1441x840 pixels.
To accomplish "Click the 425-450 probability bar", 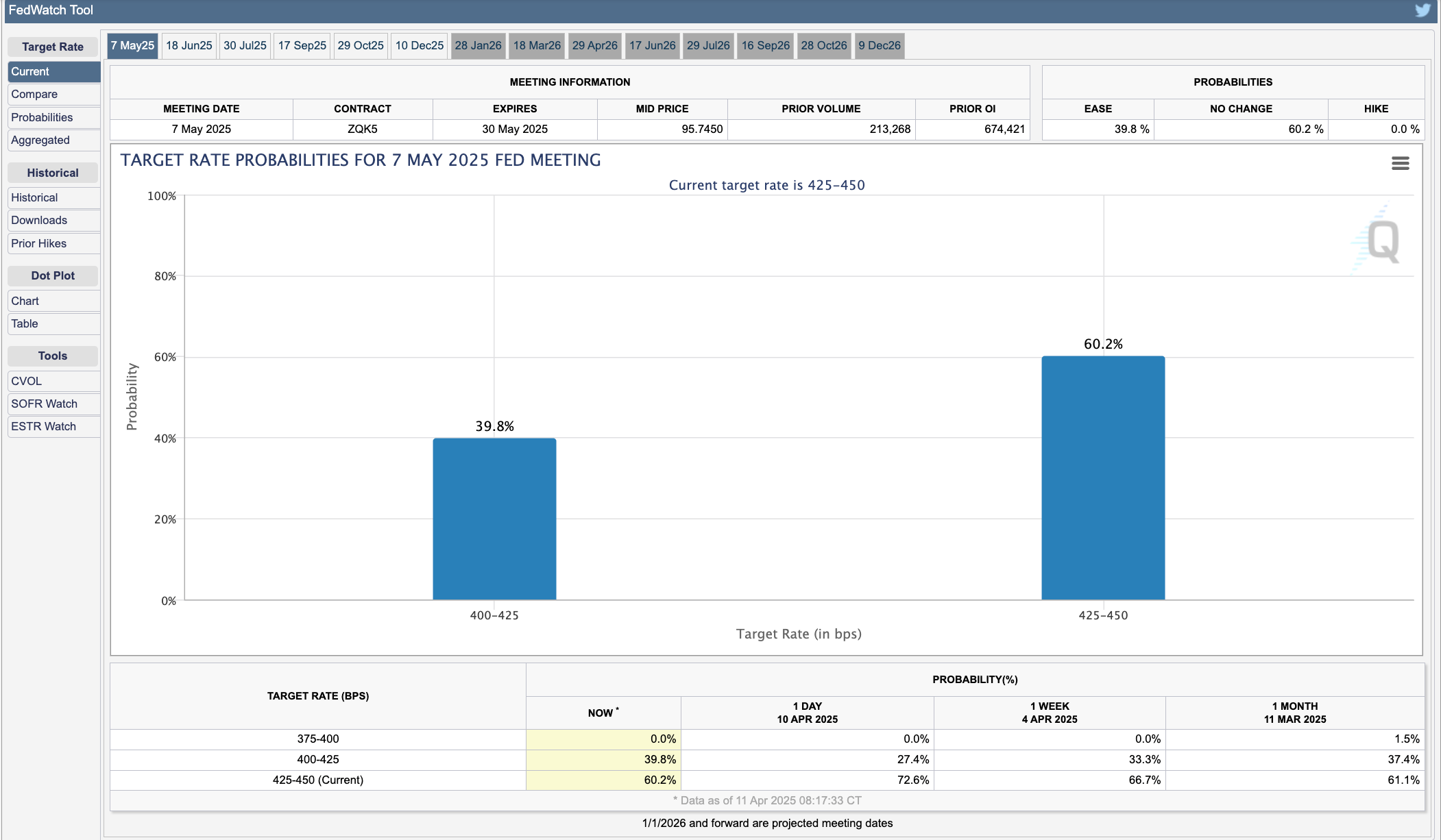I will pos(1103,478).
